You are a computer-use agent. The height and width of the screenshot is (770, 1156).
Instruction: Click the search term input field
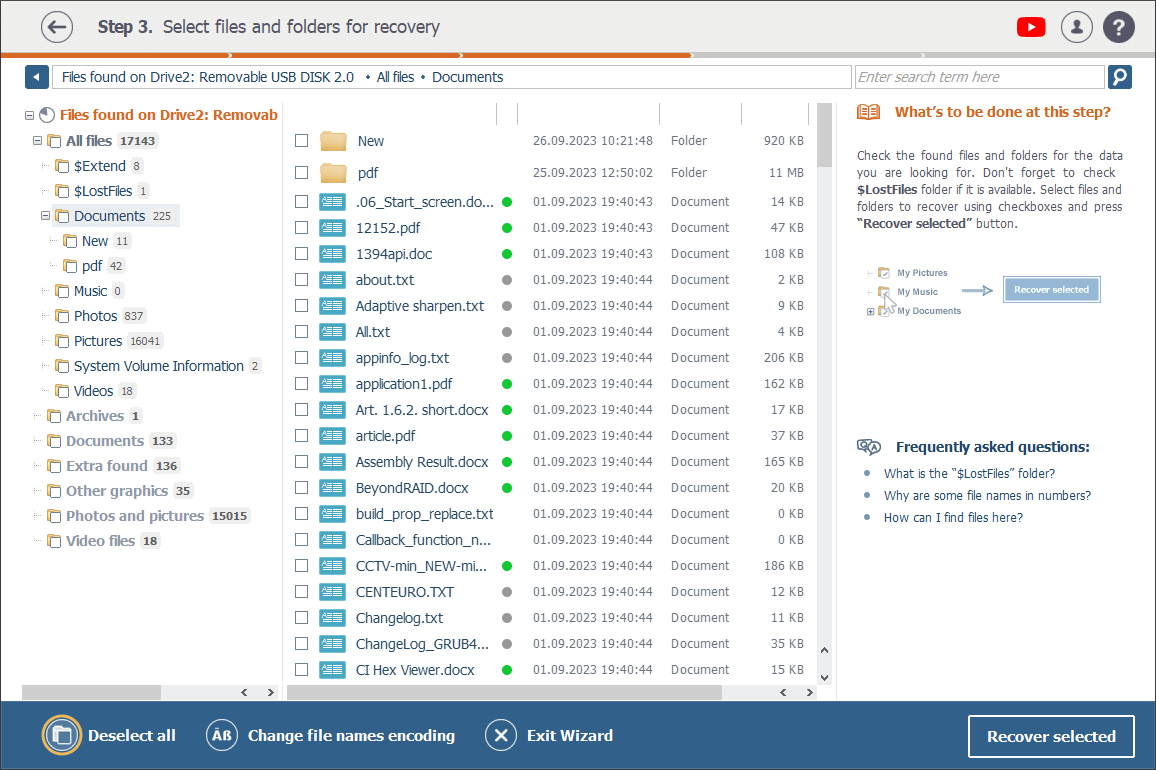[x=980, y=77]
